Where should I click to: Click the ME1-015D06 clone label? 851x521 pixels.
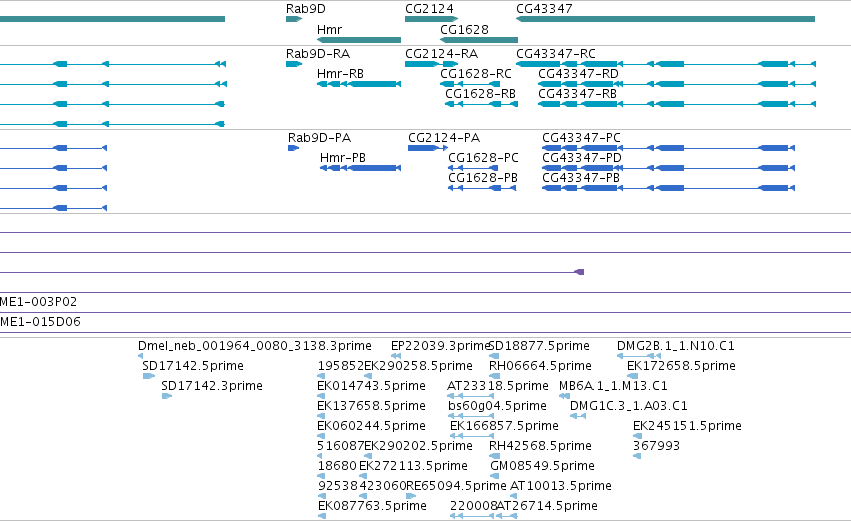[40, 322]
